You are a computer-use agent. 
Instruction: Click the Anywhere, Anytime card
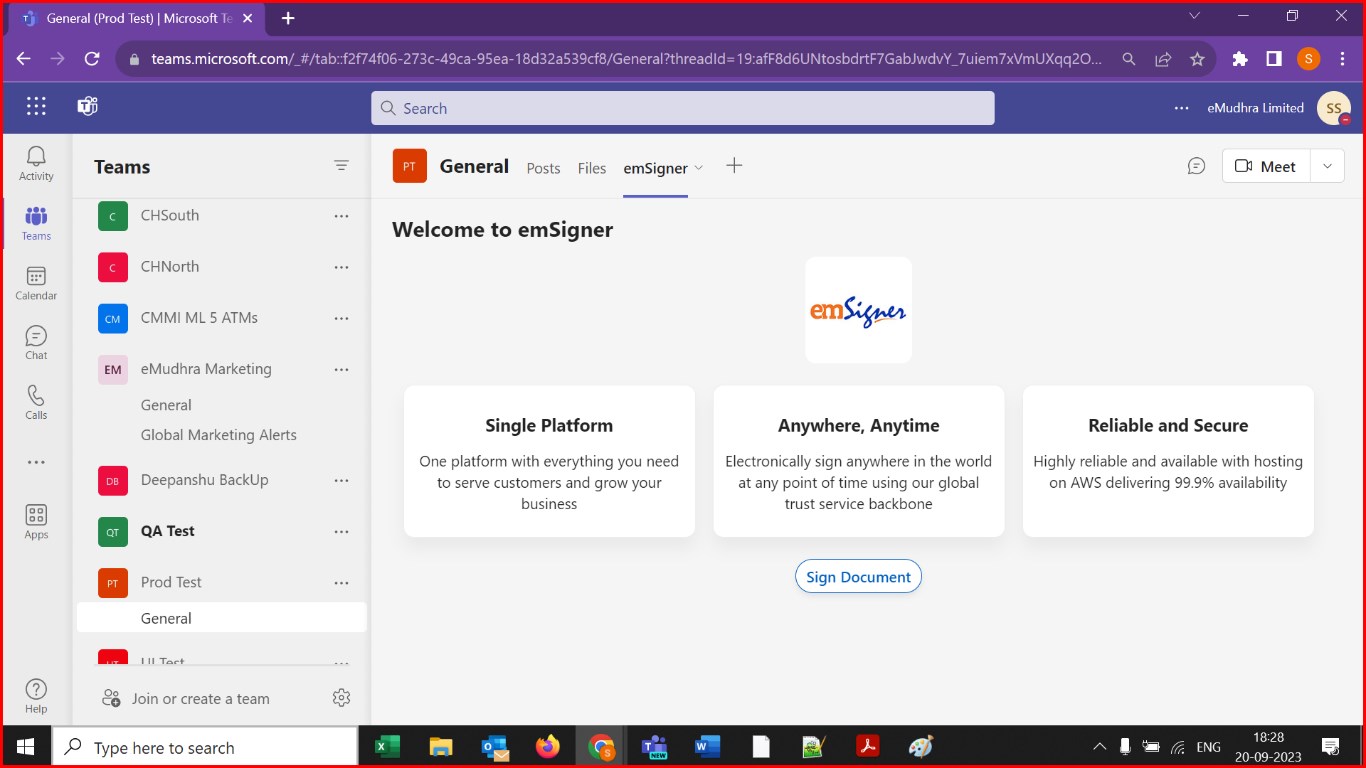[859, 461]
